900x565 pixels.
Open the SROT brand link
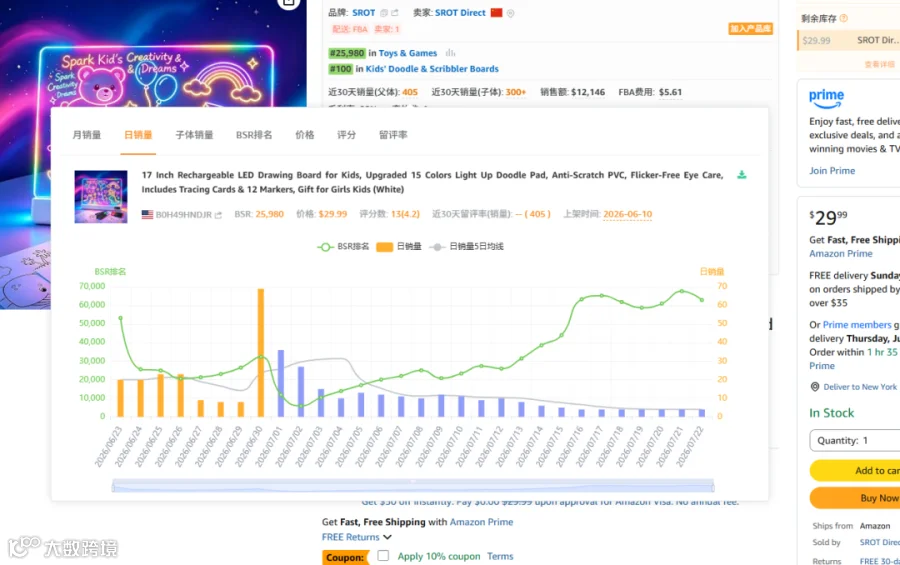[363, 13]
